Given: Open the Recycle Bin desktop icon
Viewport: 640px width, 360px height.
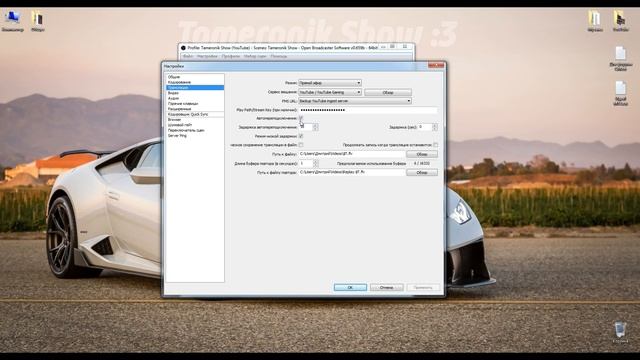Looking at the screenshot, I should click(x=620, y=331).
